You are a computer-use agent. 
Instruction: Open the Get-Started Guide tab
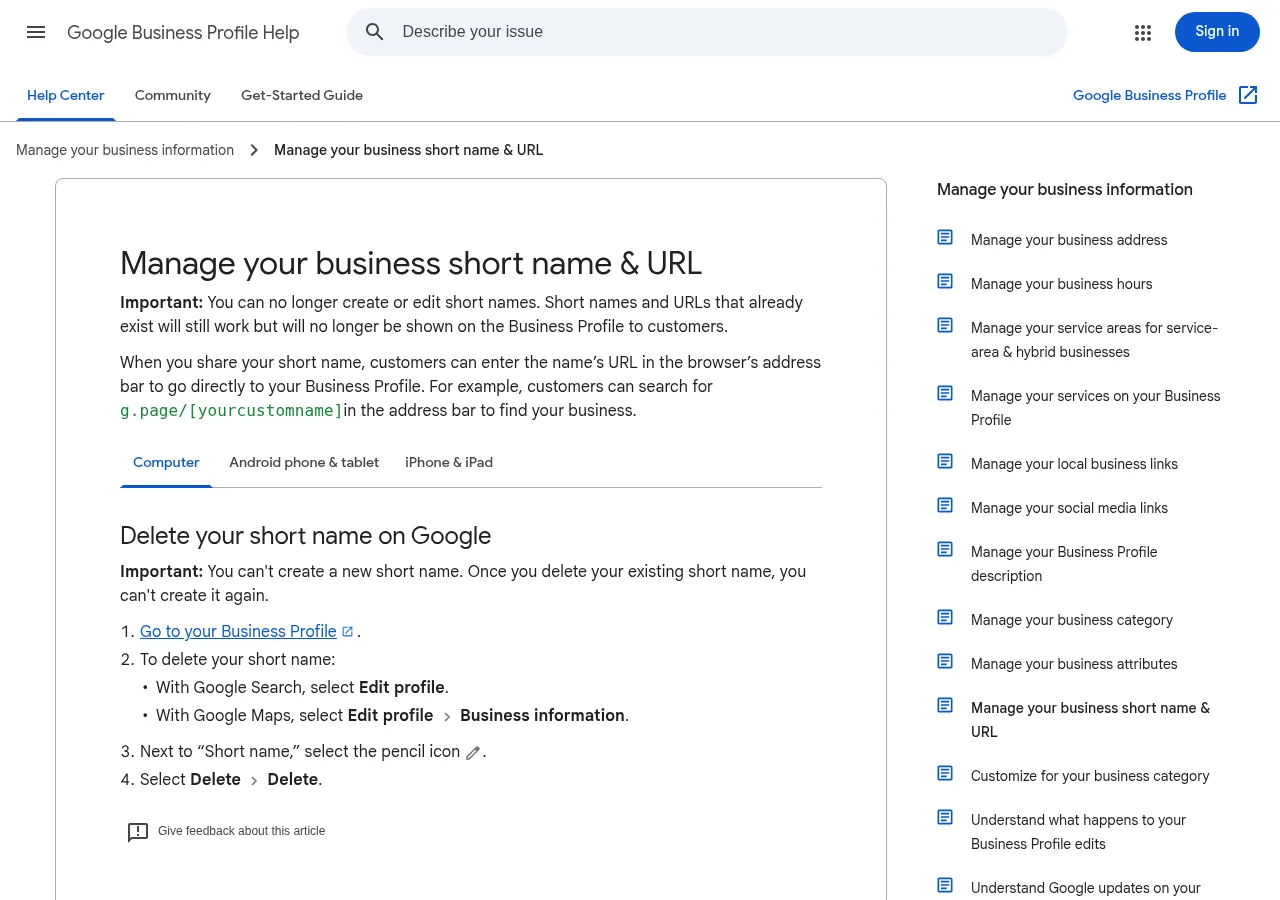[x=302, y=95]
